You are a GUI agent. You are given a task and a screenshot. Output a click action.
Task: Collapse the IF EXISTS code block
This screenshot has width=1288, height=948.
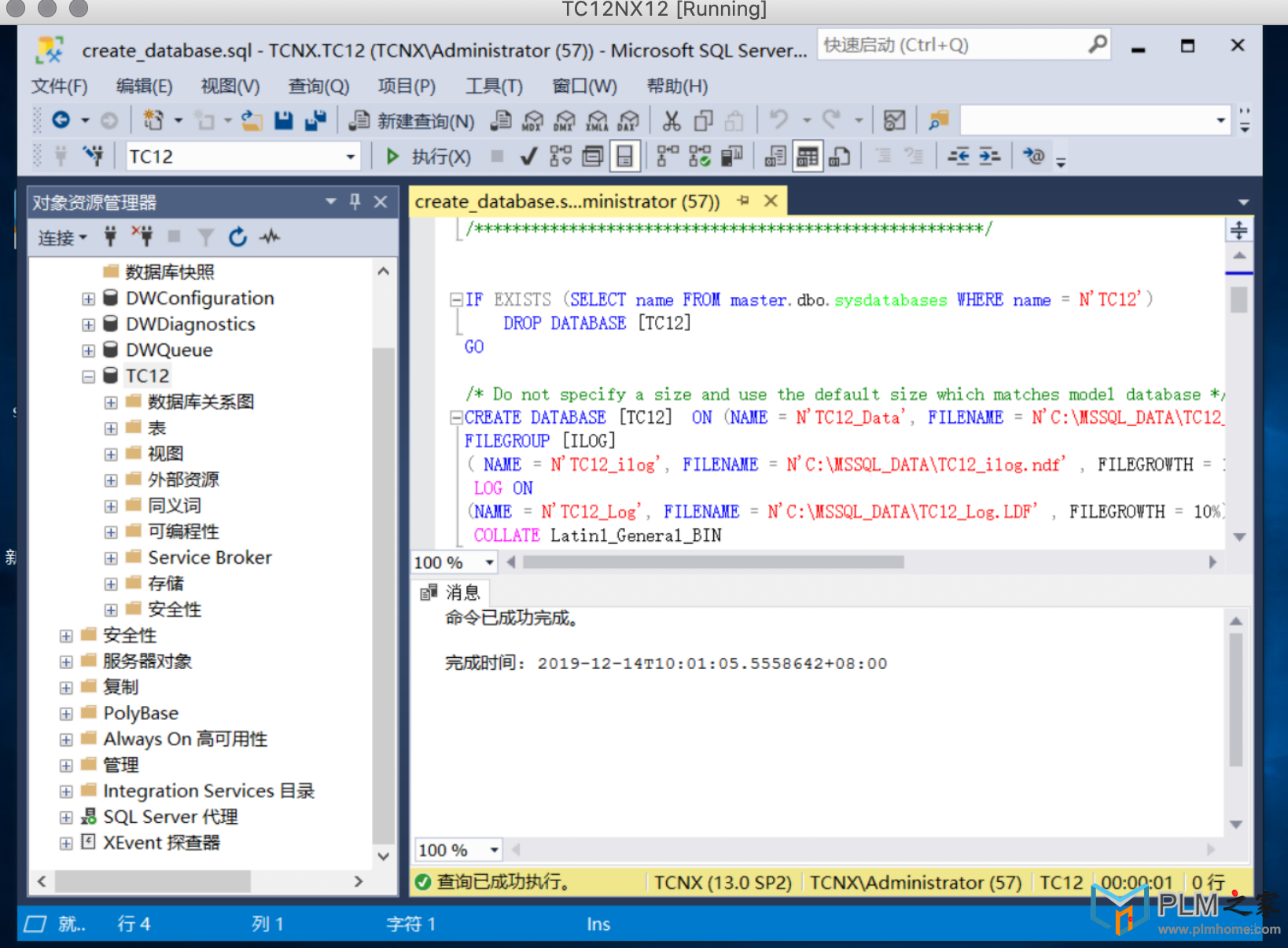[x=455, y=299]
